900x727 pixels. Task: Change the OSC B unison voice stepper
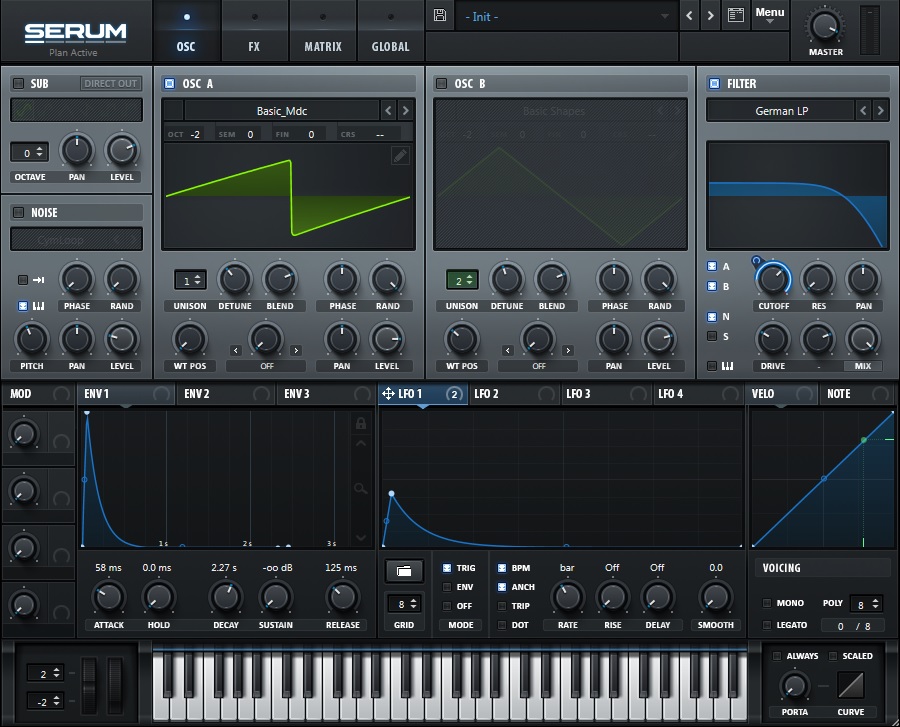[462, 280]
